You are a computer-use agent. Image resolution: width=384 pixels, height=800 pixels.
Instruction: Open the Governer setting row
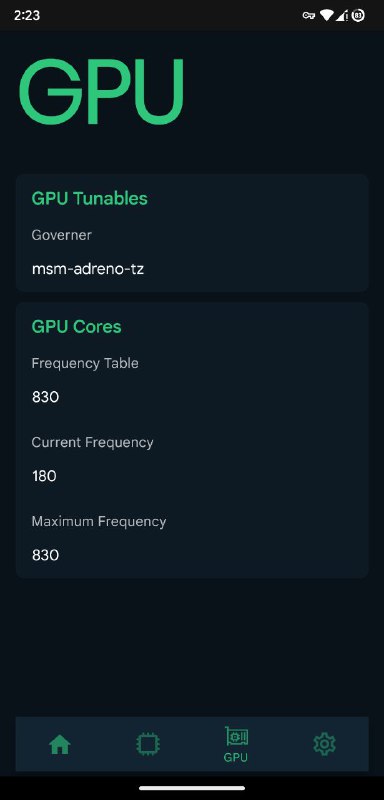pos(192,252)
